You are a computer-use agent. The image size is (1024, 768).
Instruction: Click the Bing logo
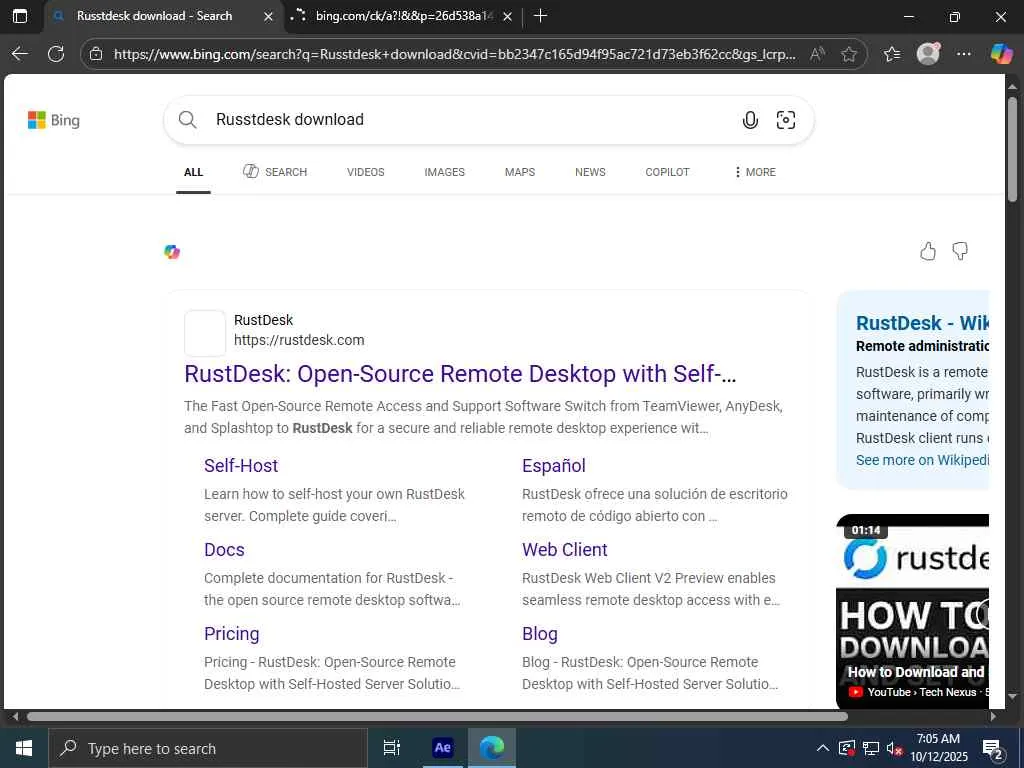(54, 120)
